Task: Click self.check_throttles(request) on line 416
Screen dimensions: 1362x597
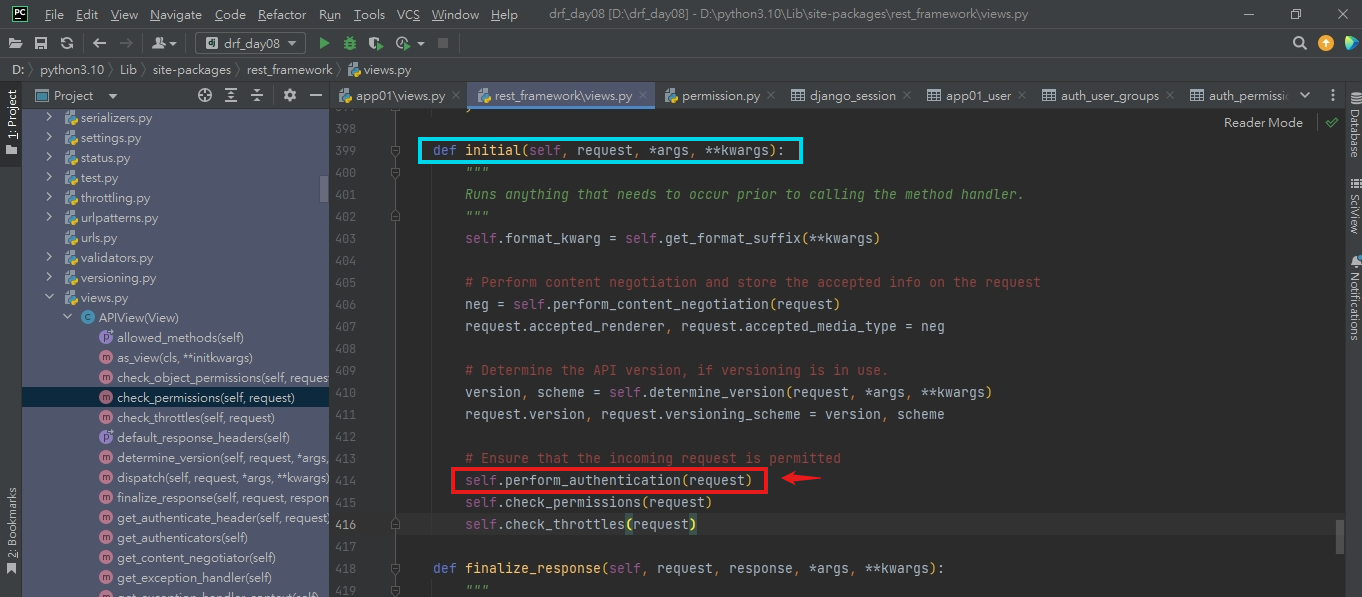Action: tap(581, 524)
